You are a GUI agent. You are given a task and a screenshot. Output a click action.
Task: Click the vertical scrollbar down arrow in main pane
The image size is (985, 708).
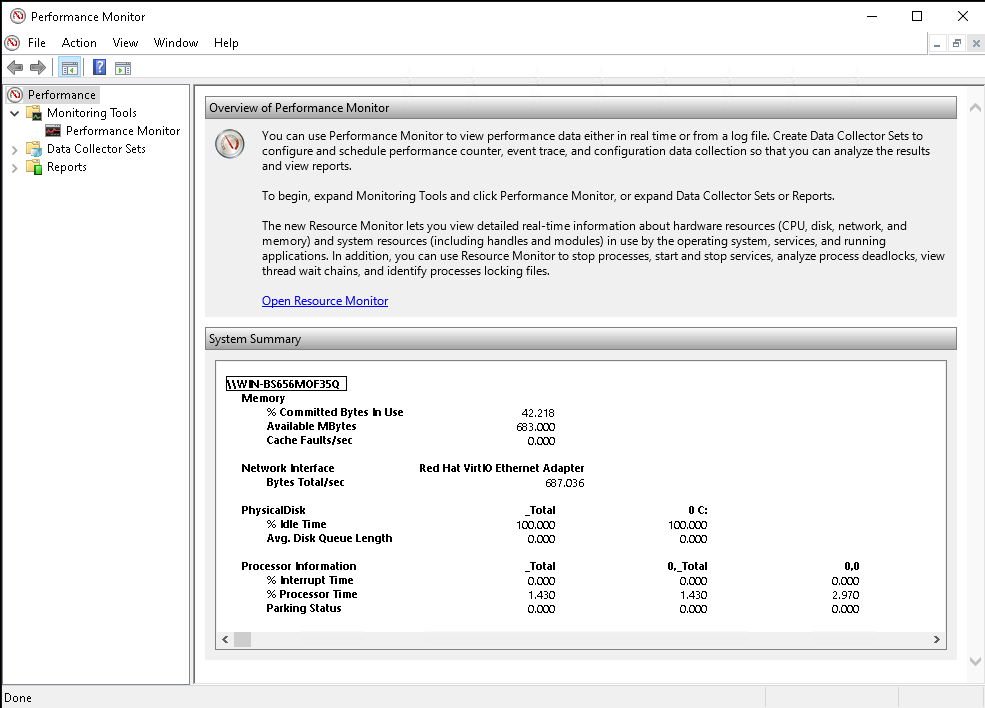975,662
